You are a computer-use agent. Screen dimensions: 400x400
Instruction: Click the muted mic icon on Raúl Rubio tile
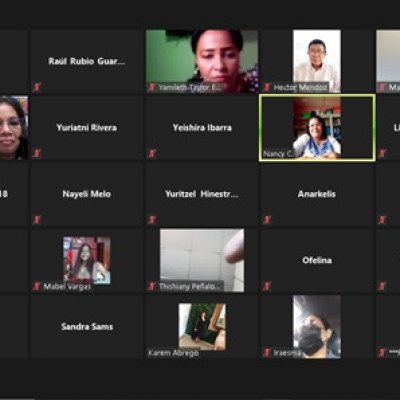pyautogui.click(x=37, y=87)
